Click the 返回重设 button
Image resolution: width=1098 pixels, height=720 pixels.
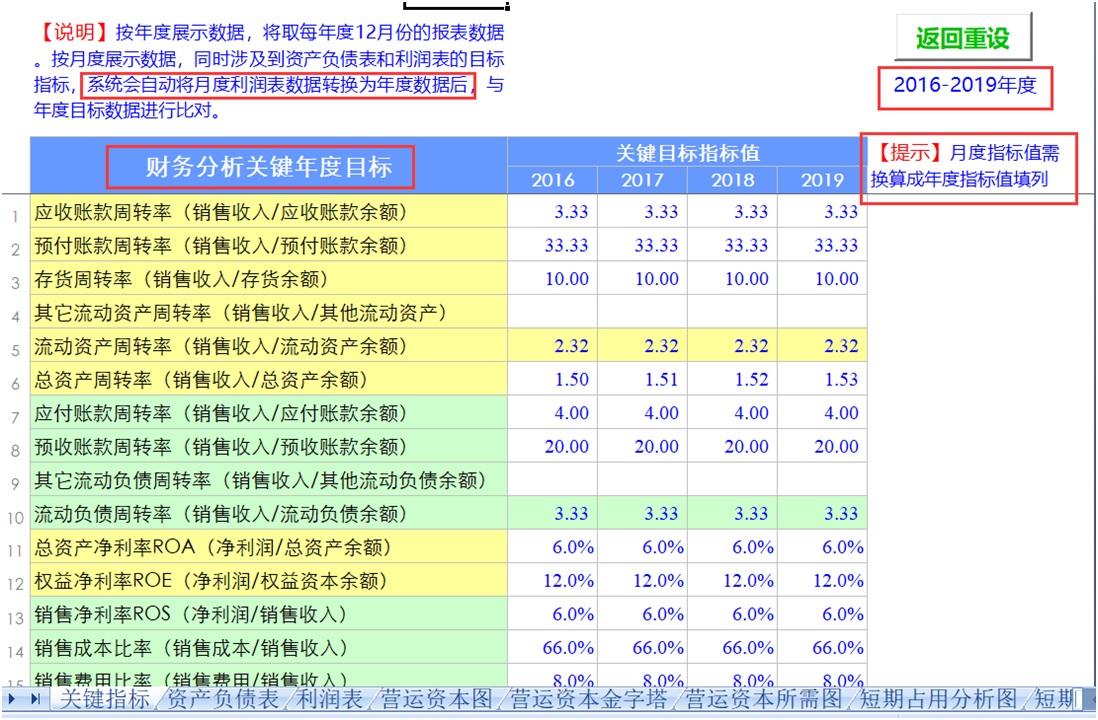(963, 38)
